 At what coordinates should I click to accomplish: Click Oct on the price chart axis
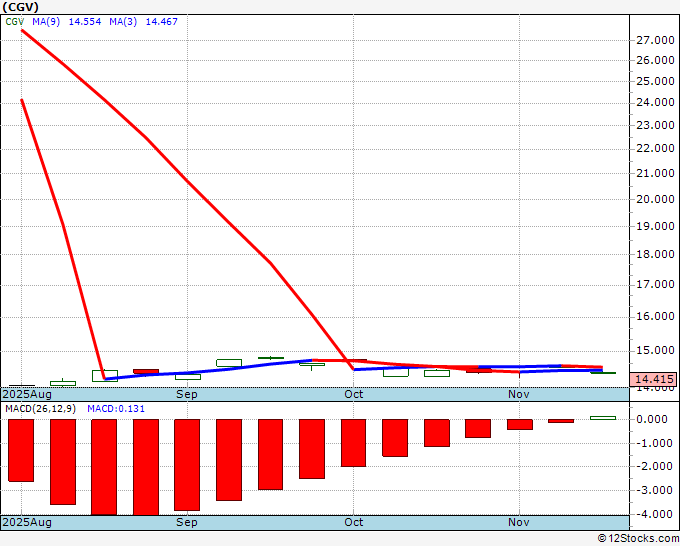[353, 394]
